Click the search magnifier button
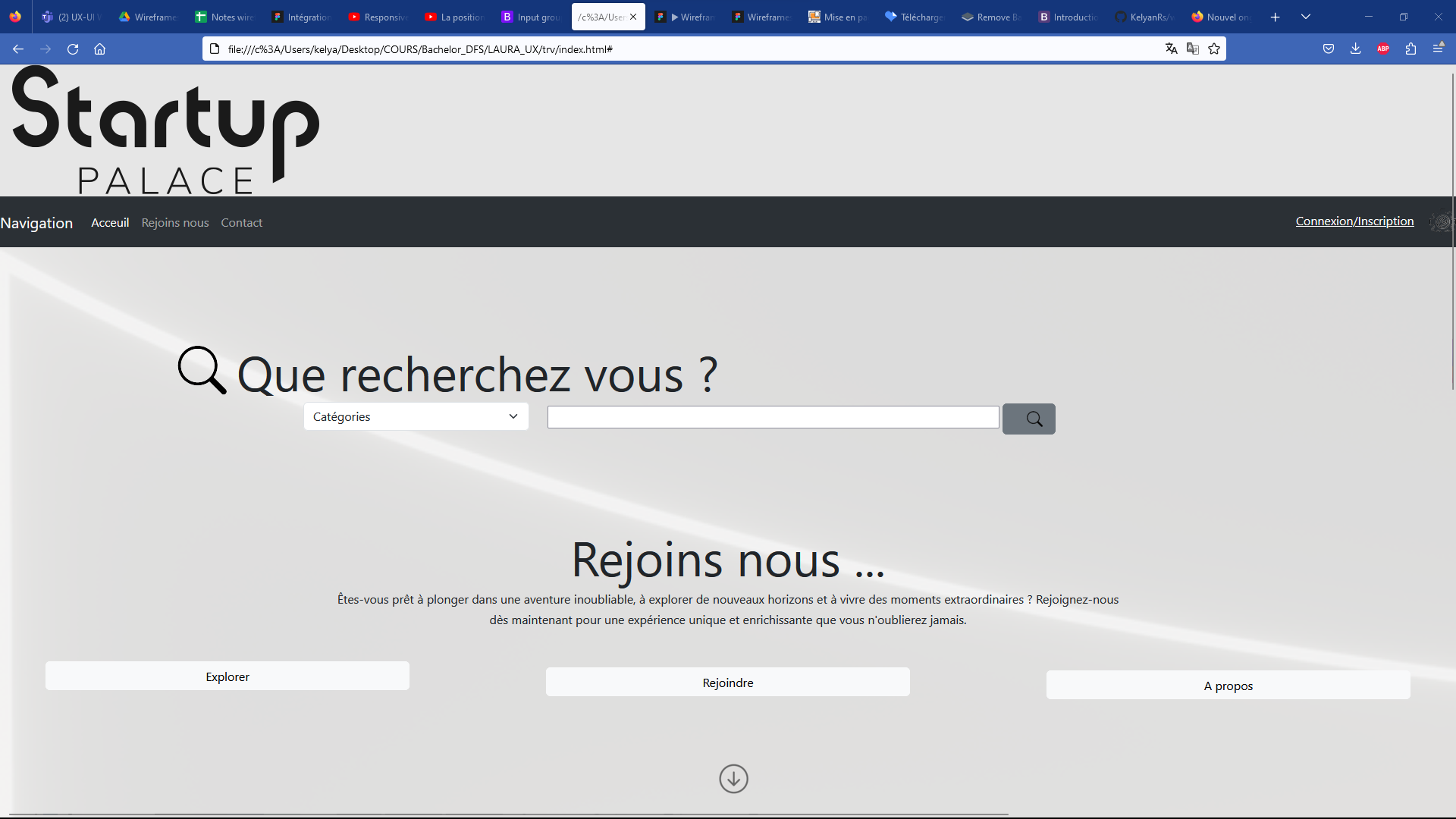 click(1029, 419)
